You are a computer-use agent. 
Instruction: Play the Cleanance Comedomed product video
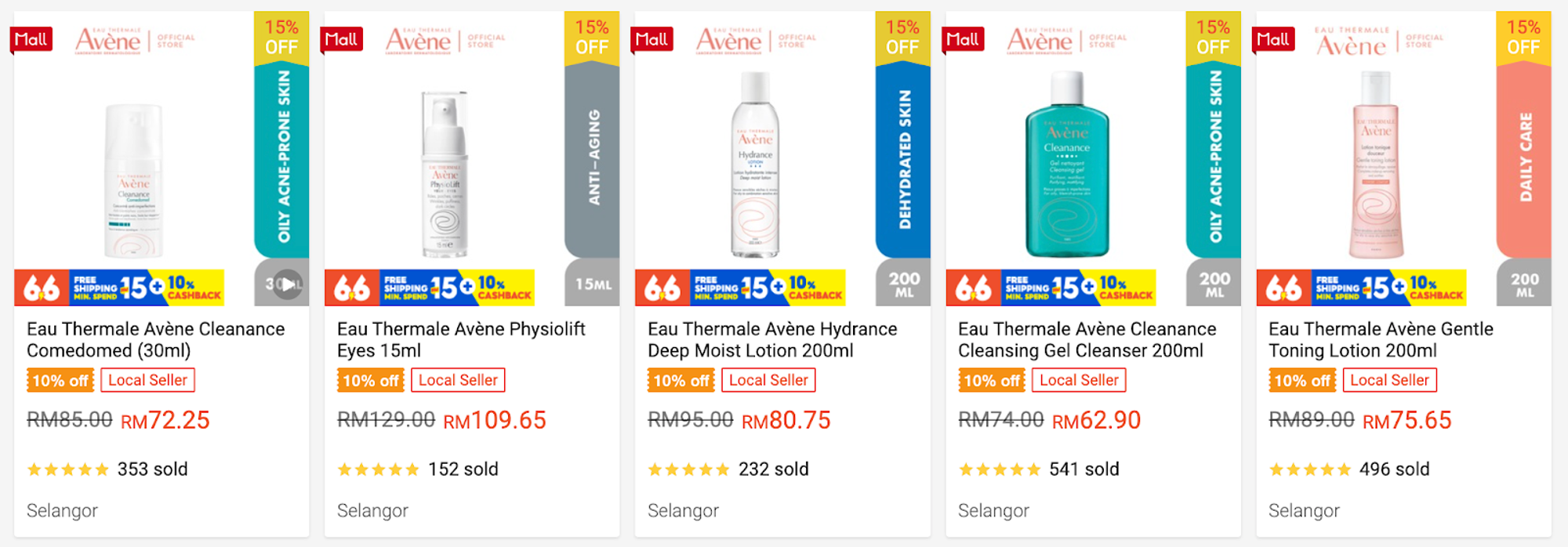click(x=288, y=284)
